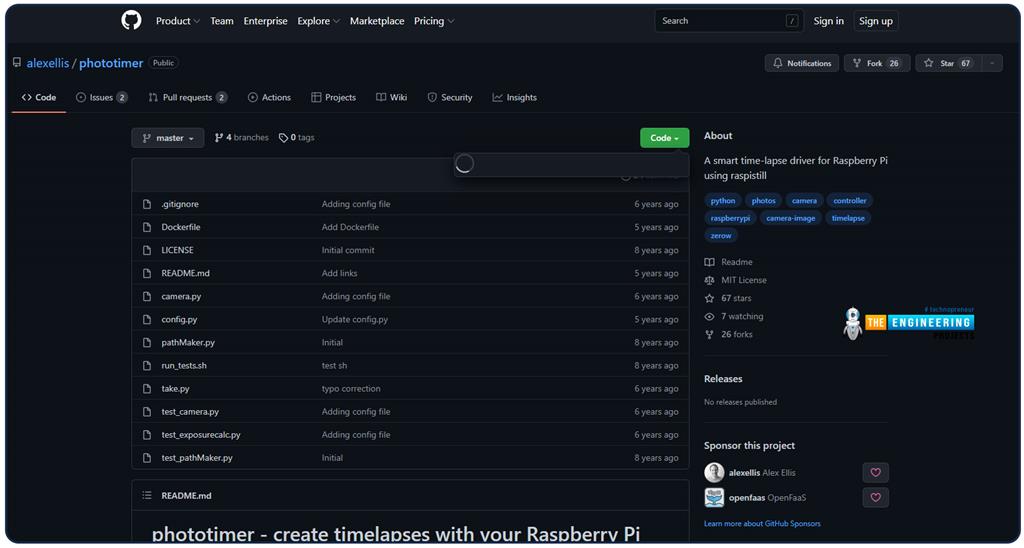Sponsor alexellis with the heart button
Screen dimensions: 1024x548
coord(875,473)
